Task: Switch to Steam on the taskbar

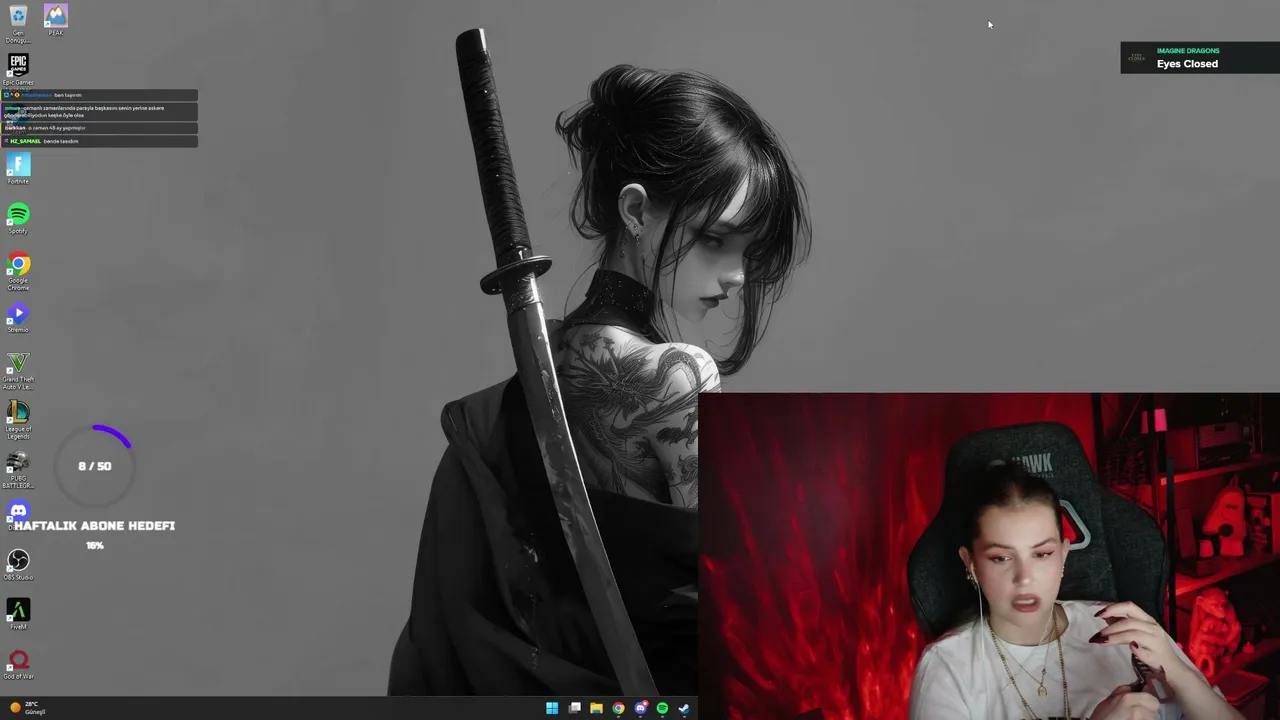Action: (684, 708)
